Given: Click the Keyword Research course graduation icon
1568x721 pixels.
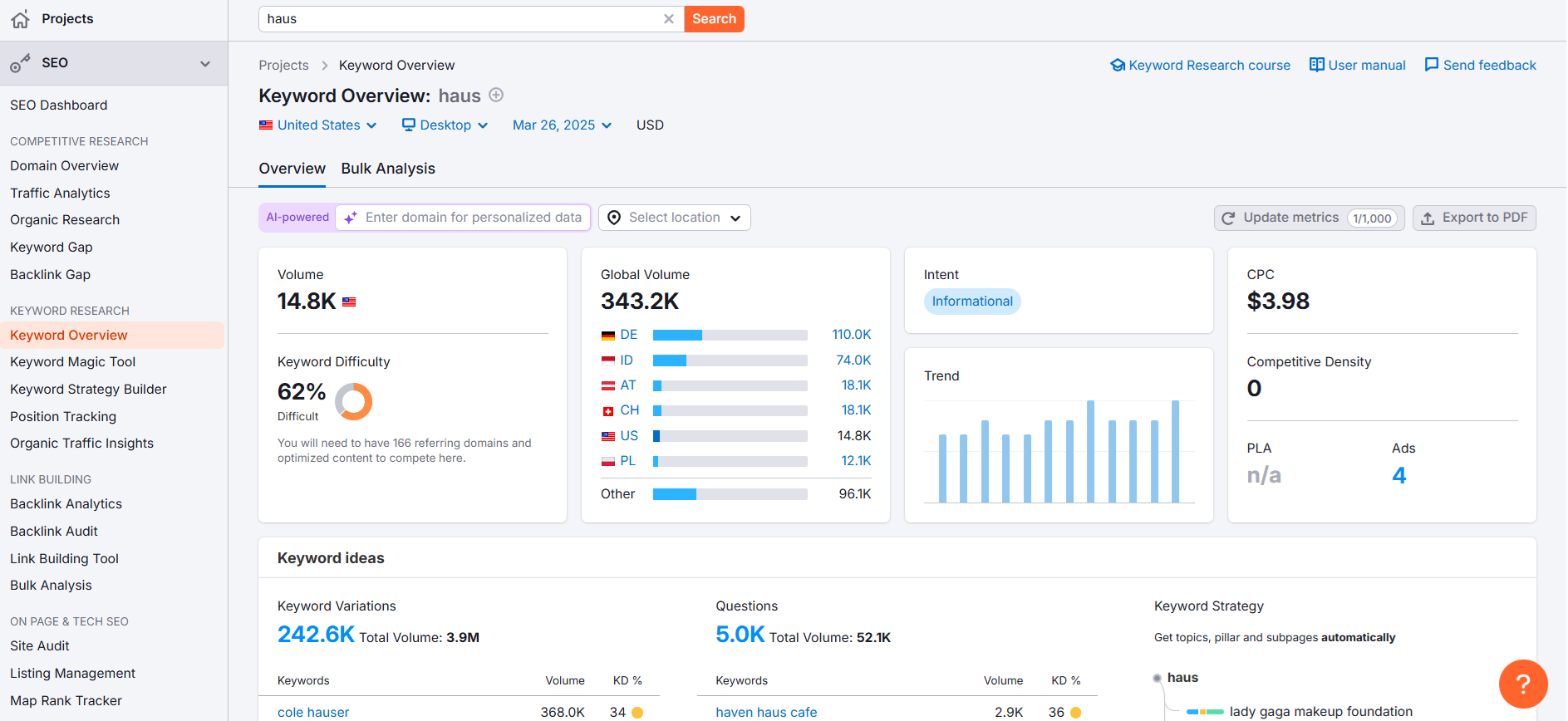Looking at the screenshot, I should tap(1118, 65).
